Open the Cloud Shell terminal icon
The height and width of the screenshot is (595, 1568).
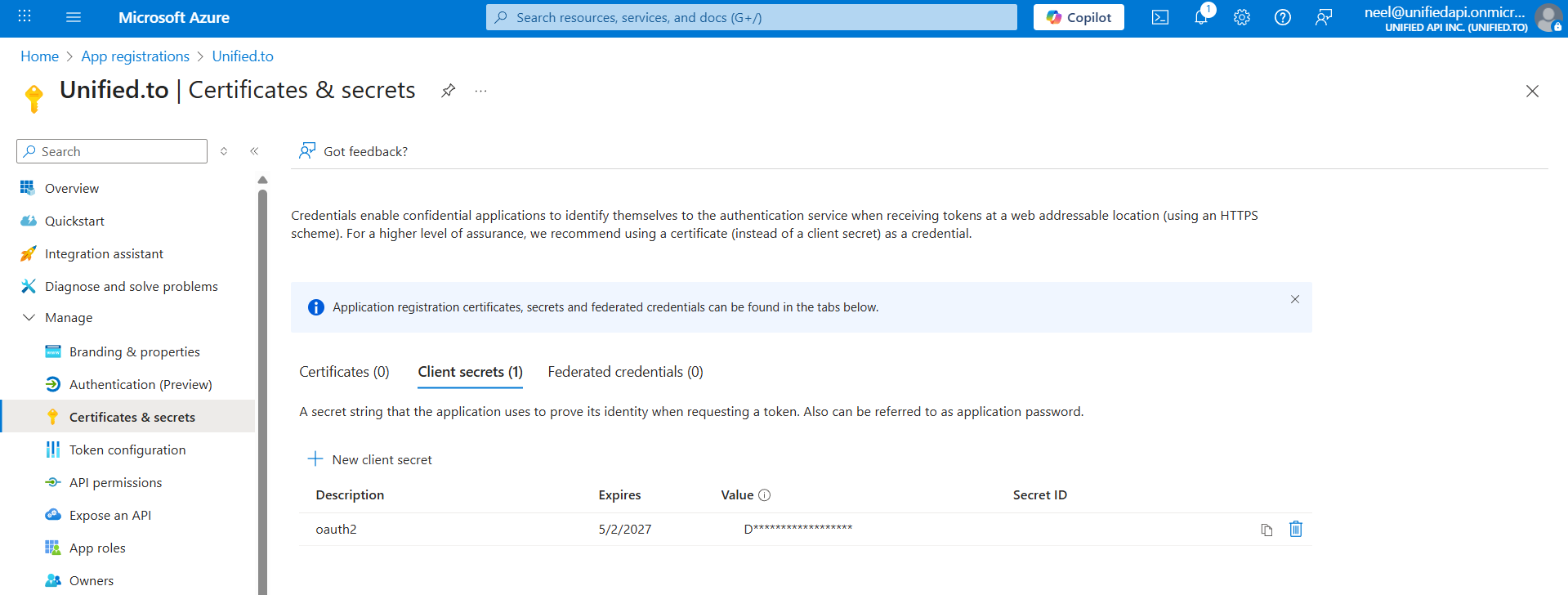1159,17
